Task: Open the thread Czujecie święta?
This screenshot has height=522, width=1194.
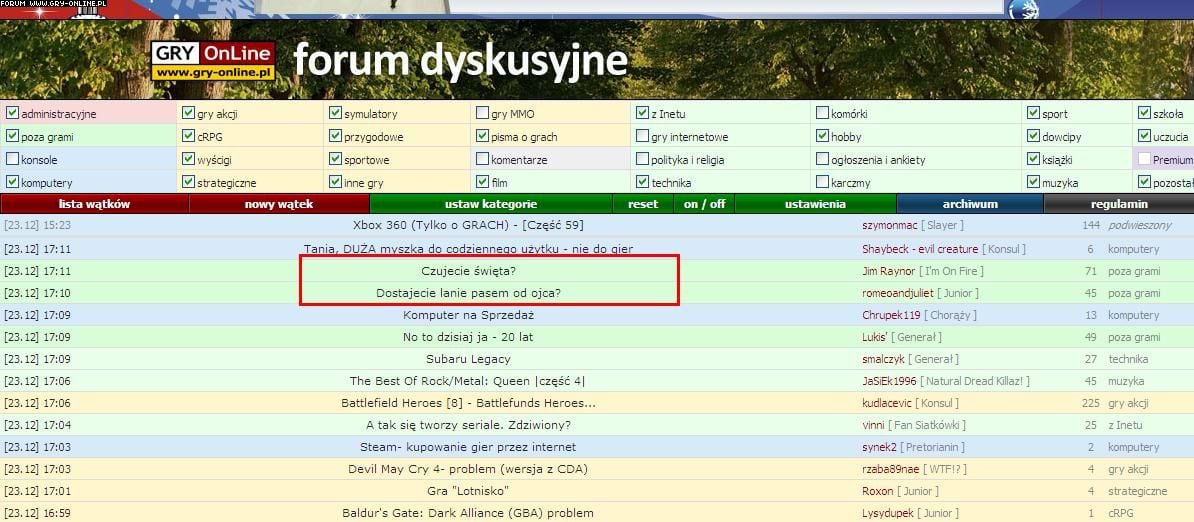Action: pyautogui.click(x=468, y=271)
